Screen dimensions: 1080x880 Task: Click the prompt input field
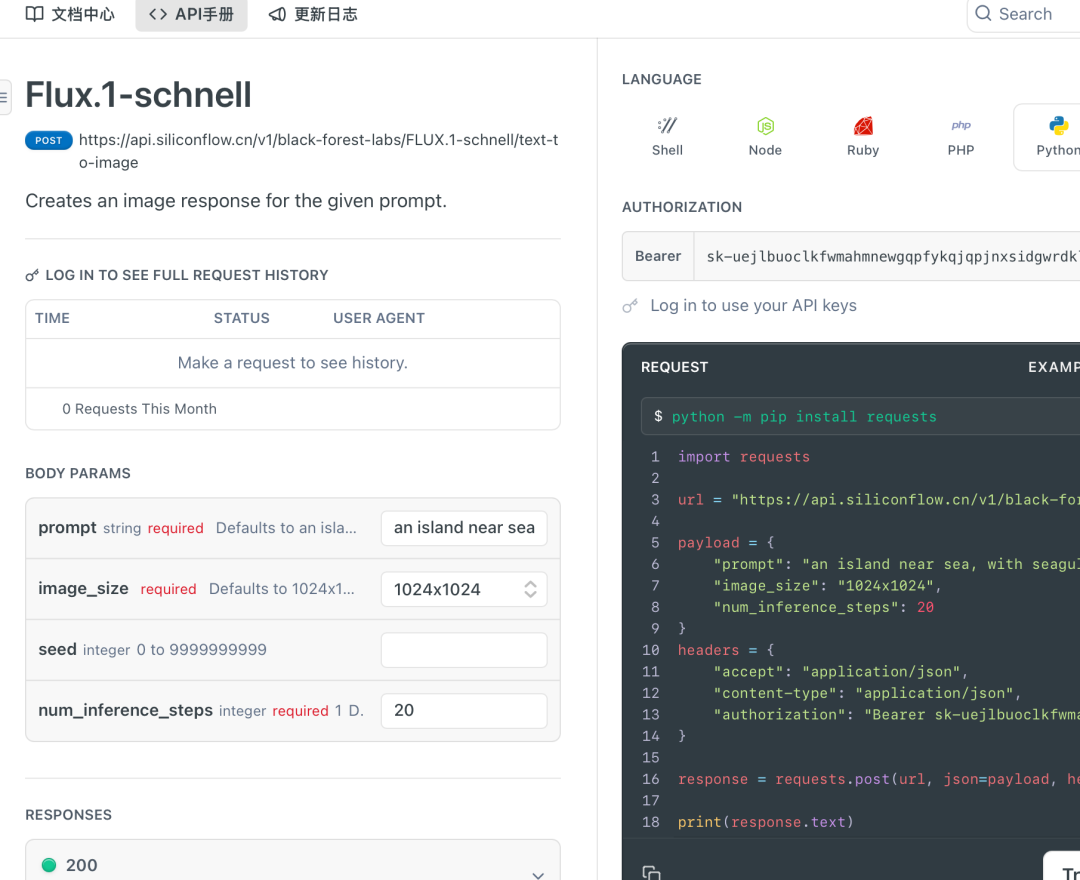[464, 528]
